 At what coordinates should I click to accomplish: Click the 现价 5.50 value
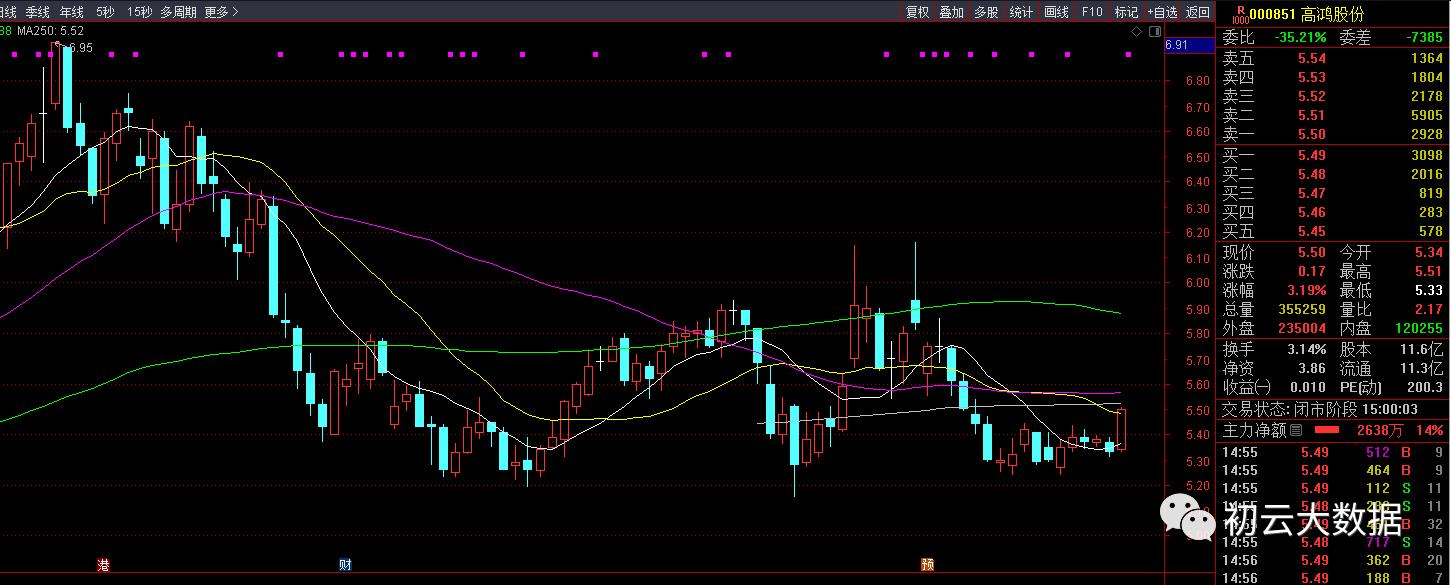tap(1311, 254)
